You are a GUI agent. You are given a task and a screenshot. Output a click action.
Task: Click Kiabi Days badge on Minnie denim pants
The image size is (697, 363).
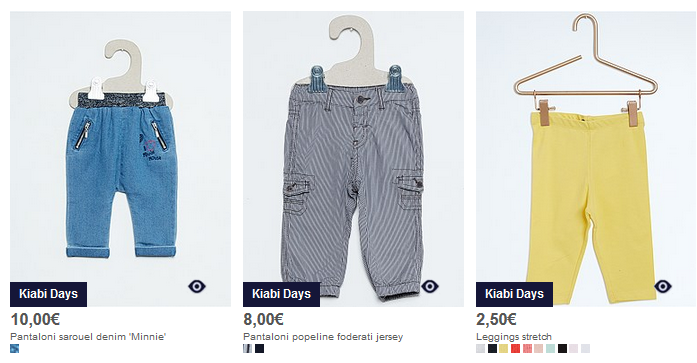coord(48,294)
